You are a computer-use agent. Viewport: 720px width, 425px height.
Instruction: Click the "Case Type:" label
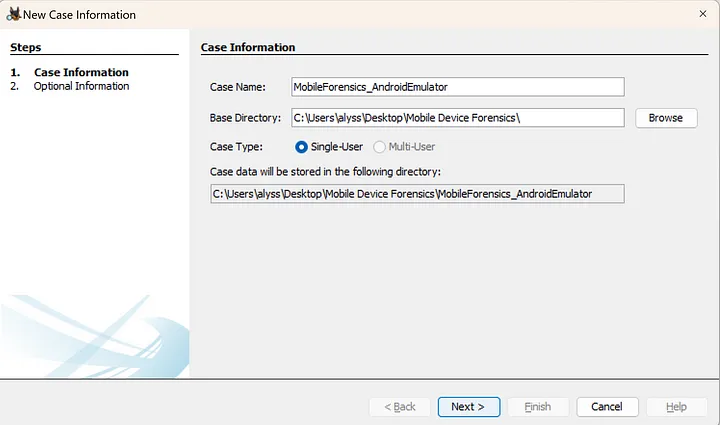pos(236,147)
